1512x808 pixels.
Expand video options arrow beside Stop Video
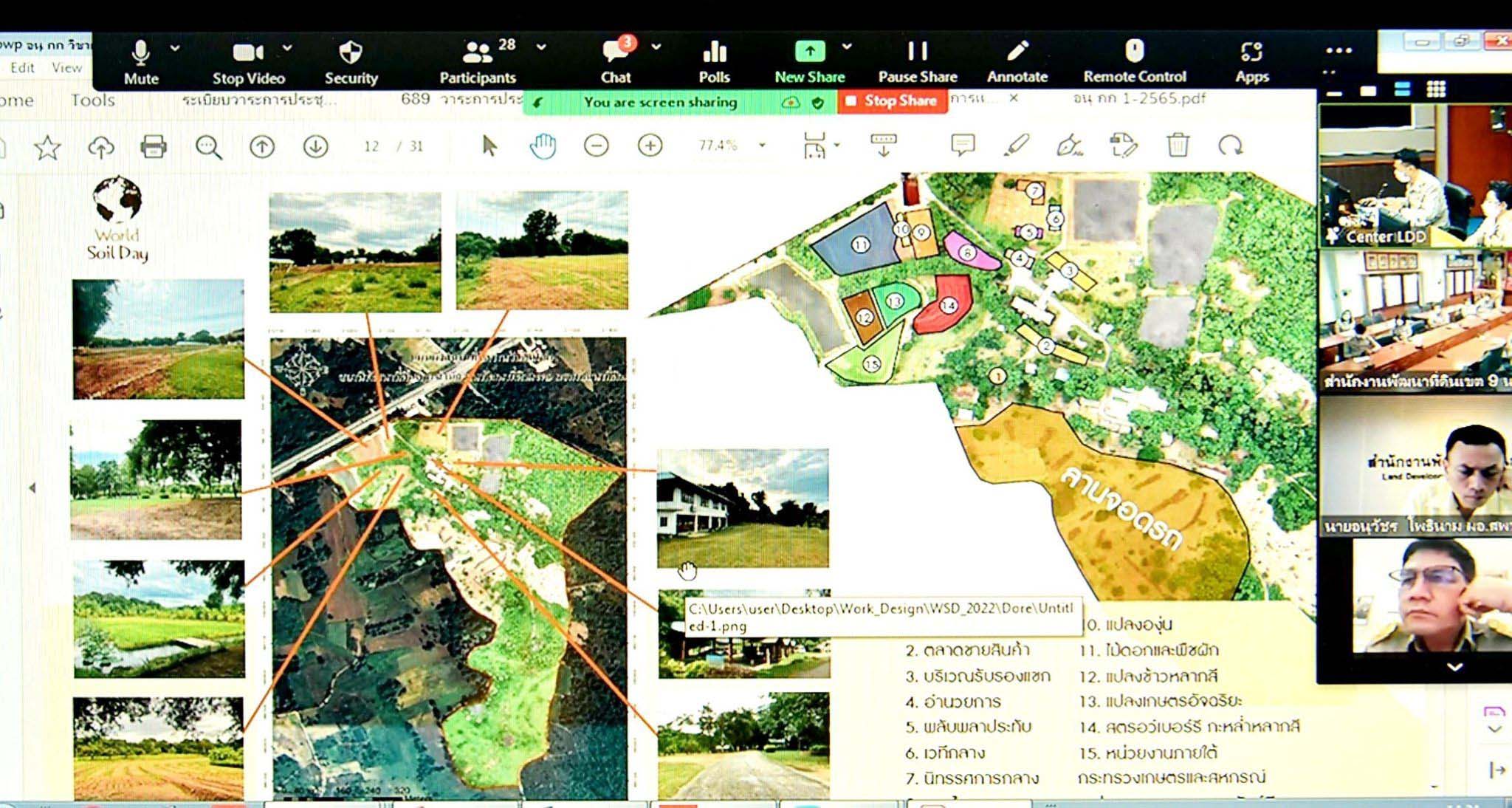(287, 48)
